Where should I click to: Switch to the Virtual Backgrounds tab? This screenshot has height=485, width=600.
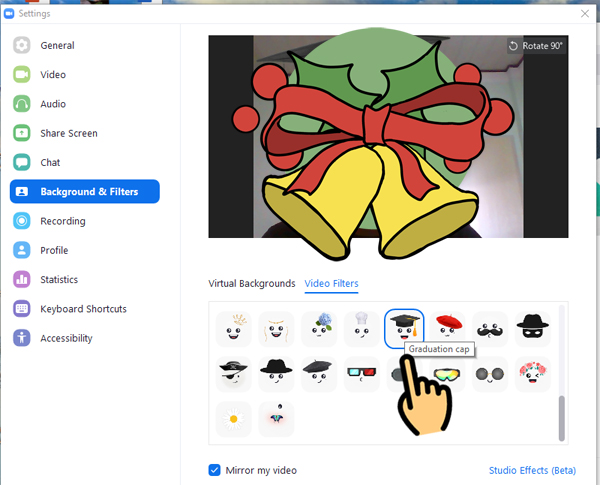[251, 283]
